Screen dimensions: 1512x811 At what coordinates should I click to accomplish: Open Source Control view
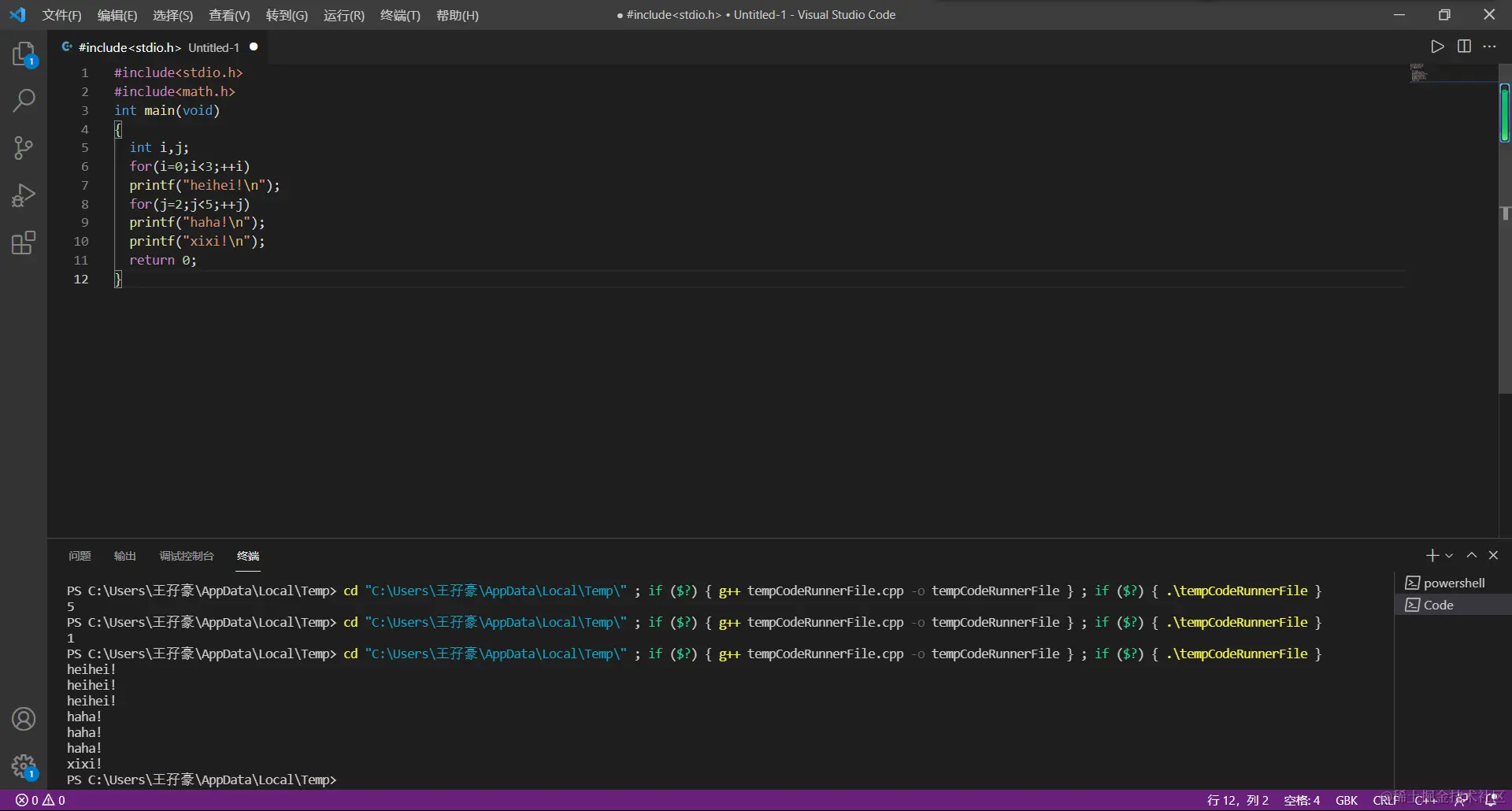(24, 148)
